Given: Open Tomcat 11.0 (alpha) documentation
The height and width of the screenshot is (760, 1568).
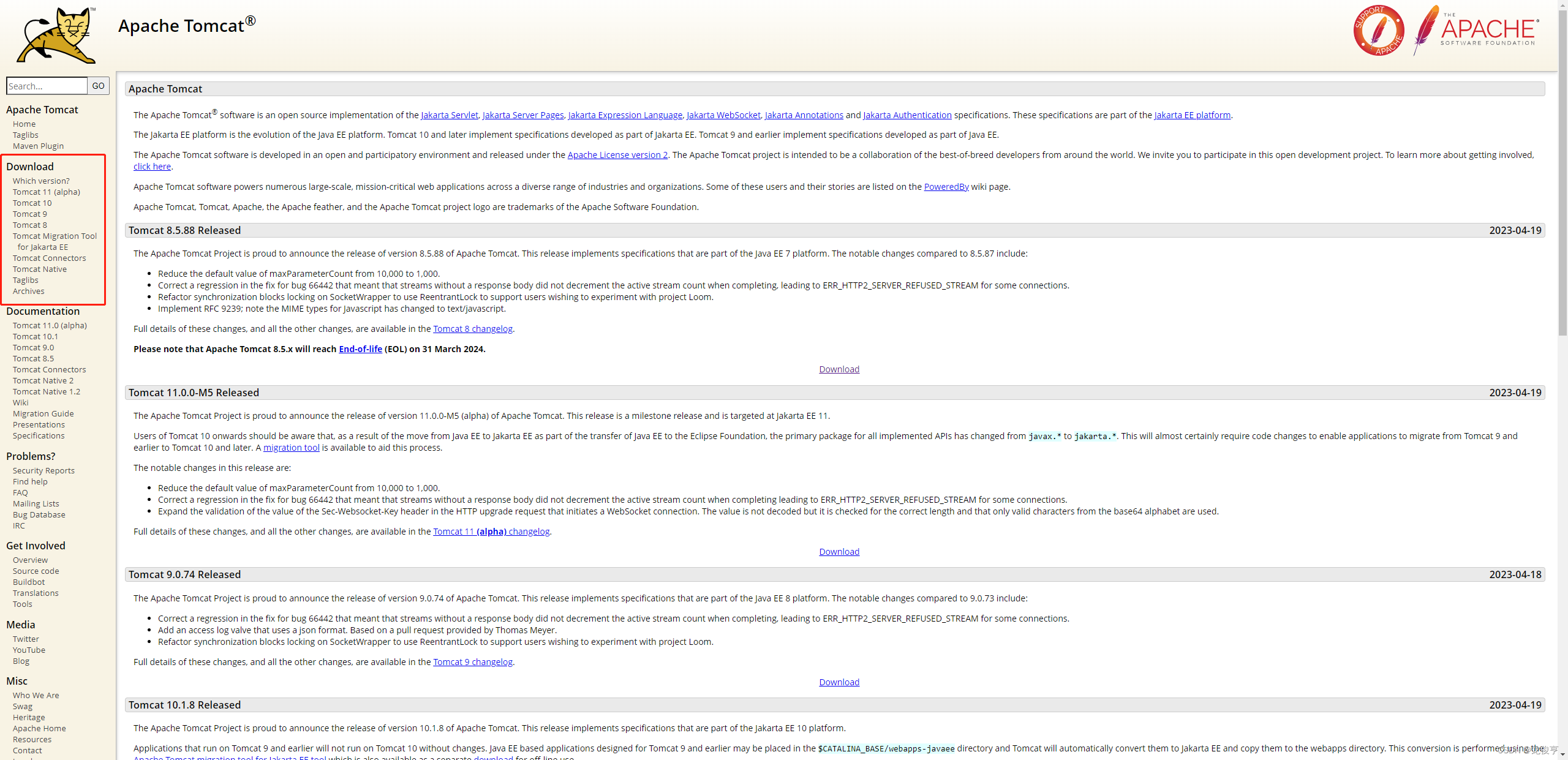Looking at the screenshot, I should [50, 325].
